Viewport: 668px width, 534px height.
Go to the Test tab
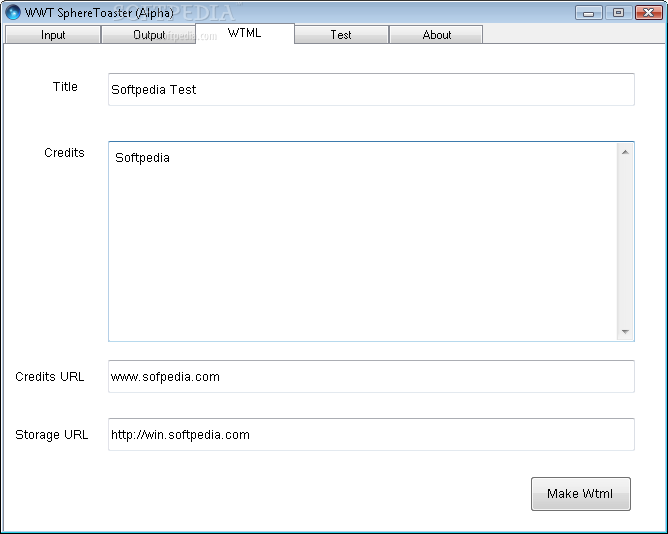click(x=341, y=35)
